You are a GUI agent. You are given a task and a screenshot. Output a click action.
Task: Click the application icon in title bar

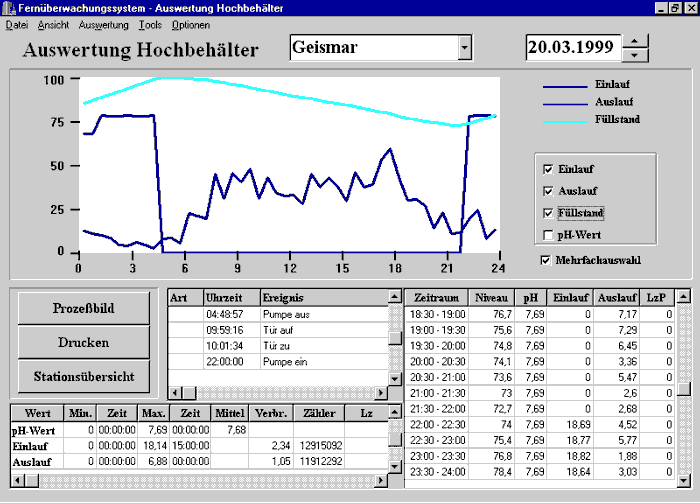(x=9, y=7)
